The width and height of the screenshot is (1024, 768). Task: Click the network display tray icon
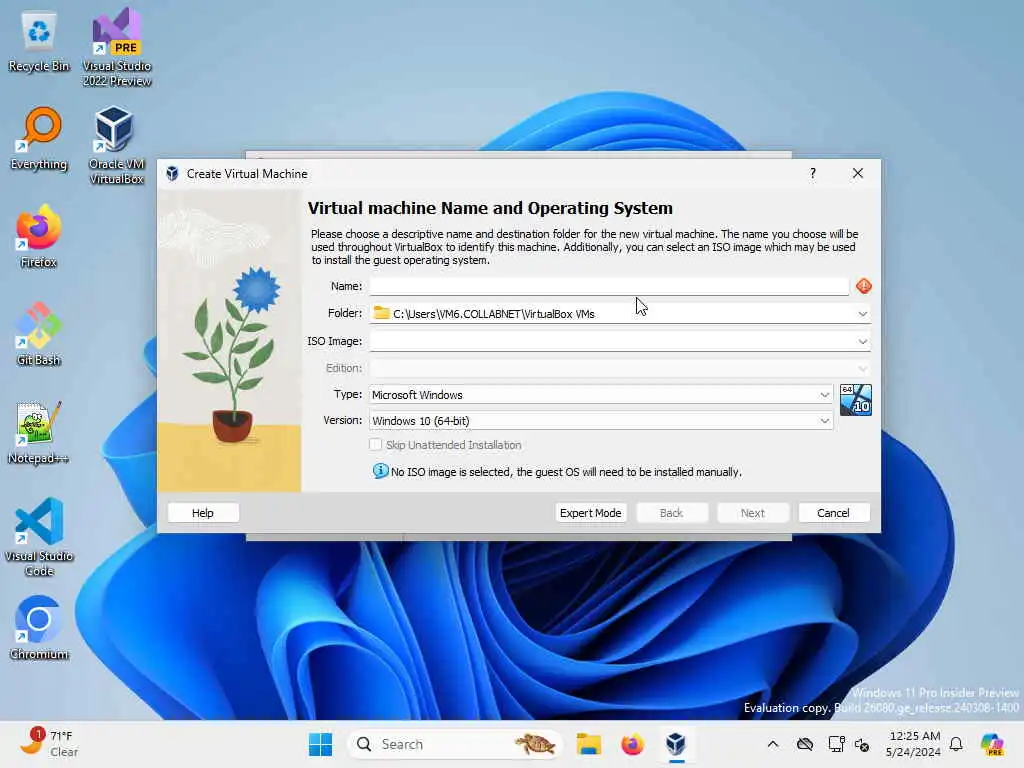click(836, 744)
